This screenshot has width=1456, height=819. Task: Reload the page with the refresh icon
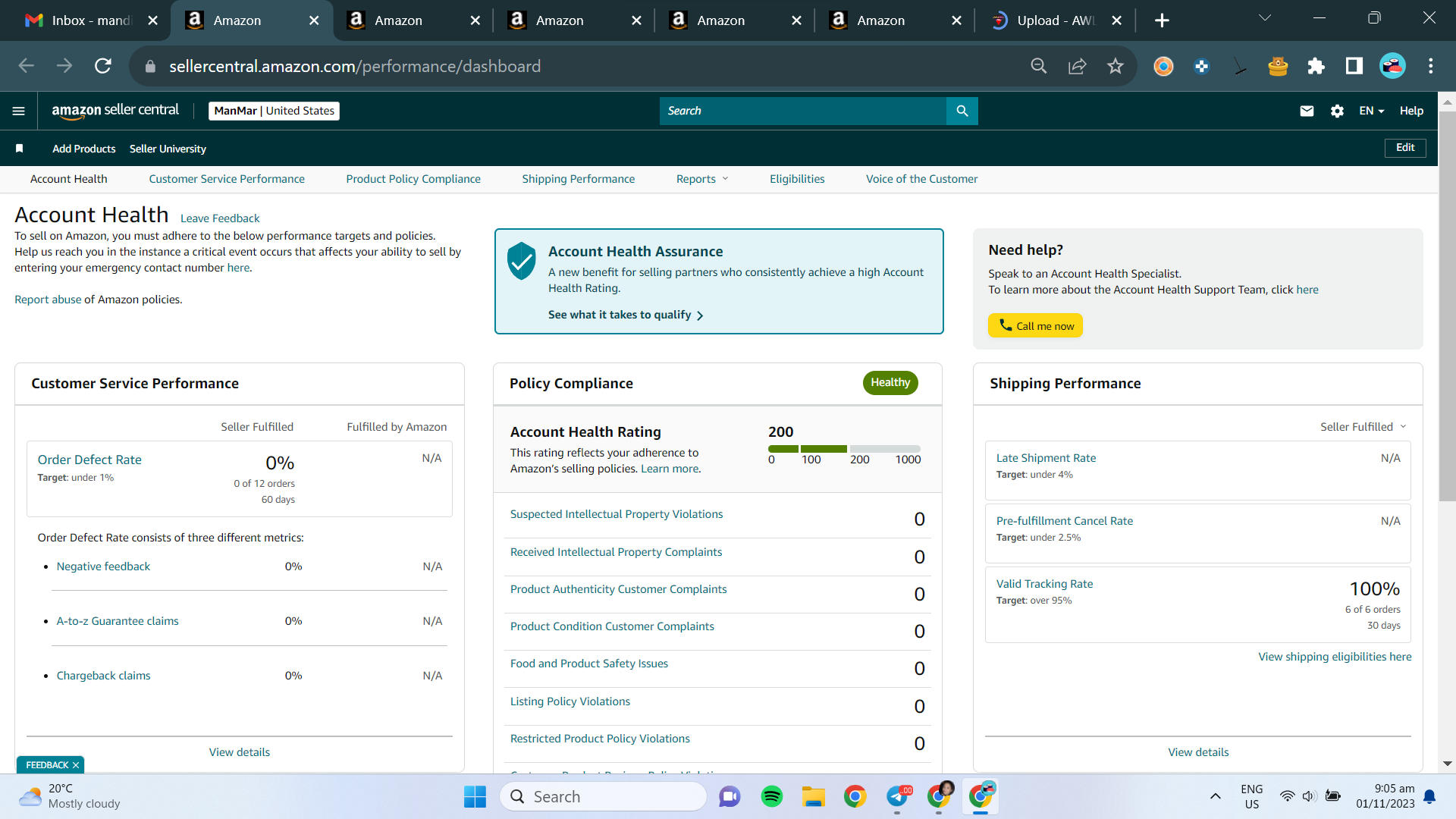(x=103, y=66)
